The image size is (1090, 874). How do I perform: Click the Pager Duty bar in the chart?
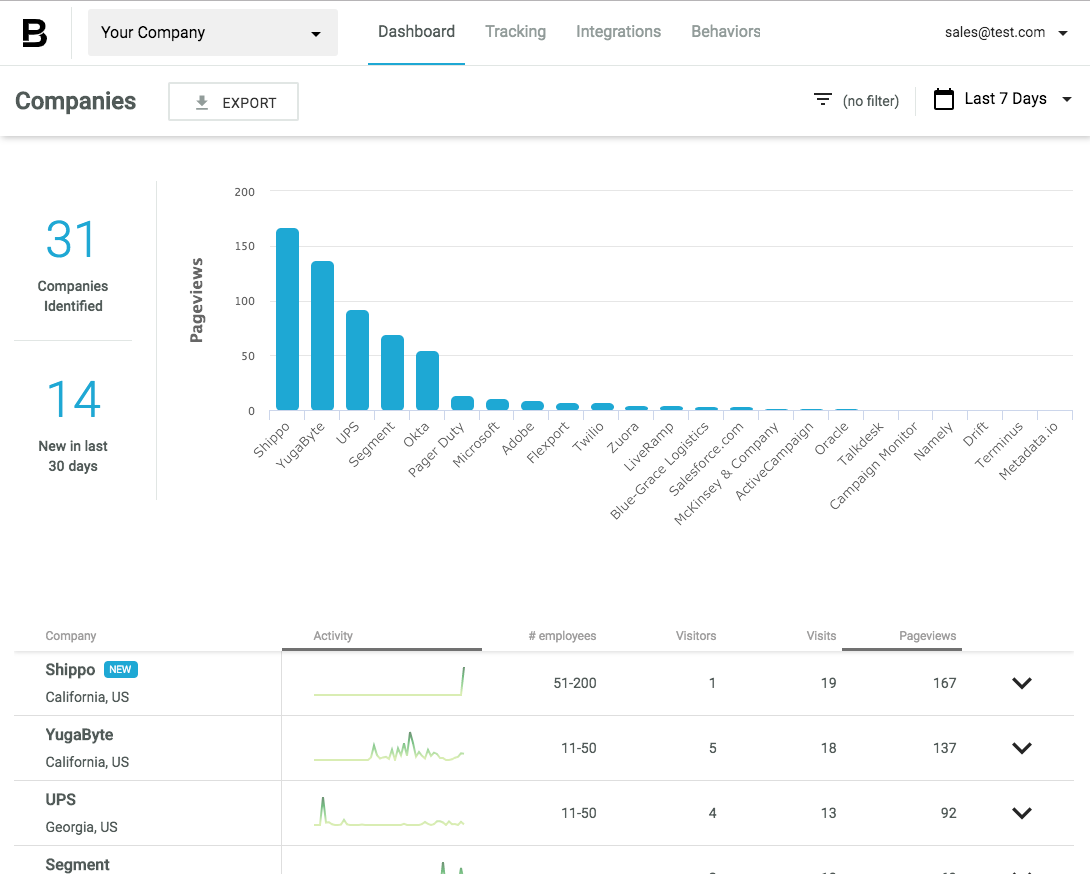[x=462, y=403]
